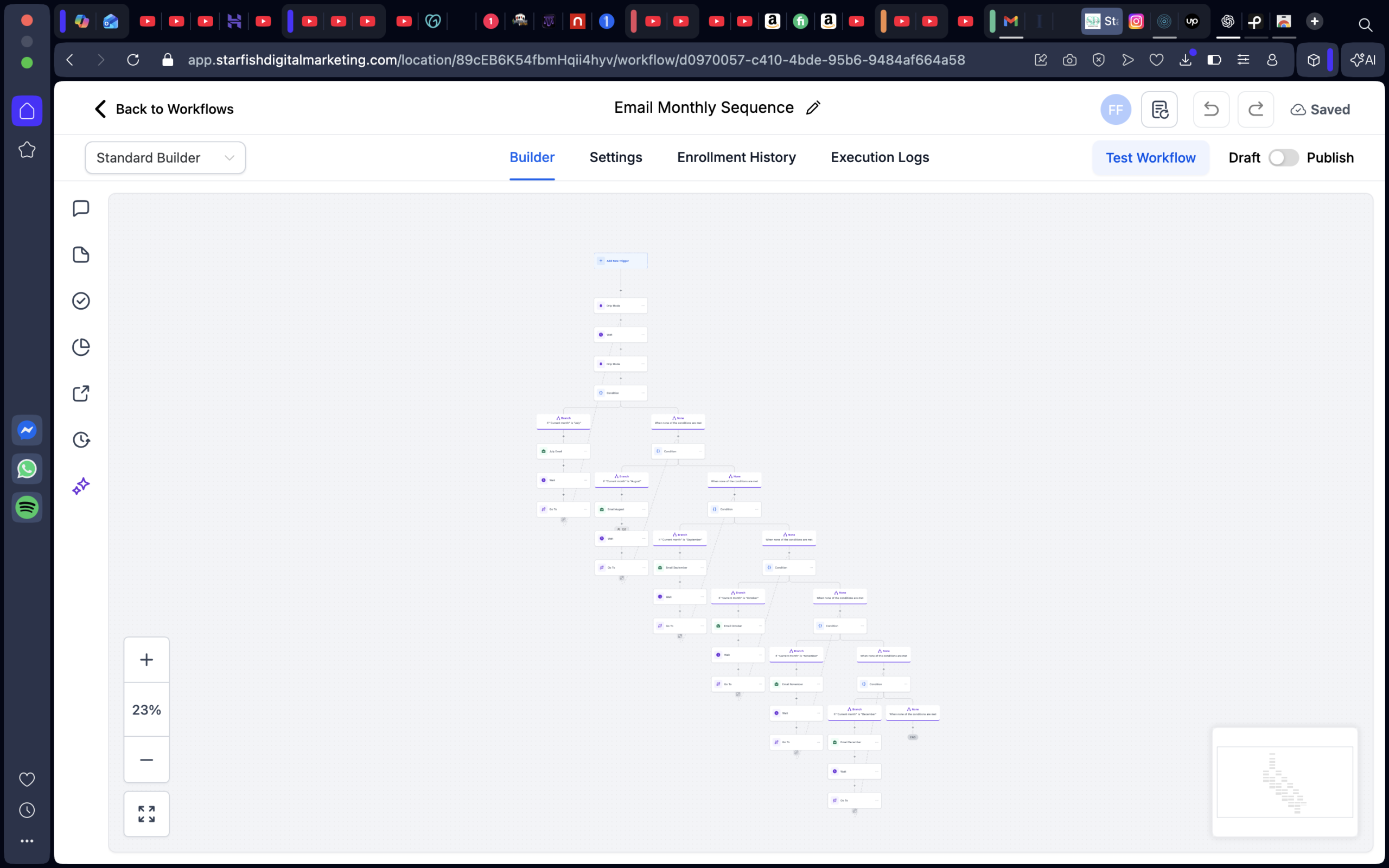This screenshot has height=868, width=1389.
Task: Zoom in the canvas with plus
Action: tap(146, 660)
